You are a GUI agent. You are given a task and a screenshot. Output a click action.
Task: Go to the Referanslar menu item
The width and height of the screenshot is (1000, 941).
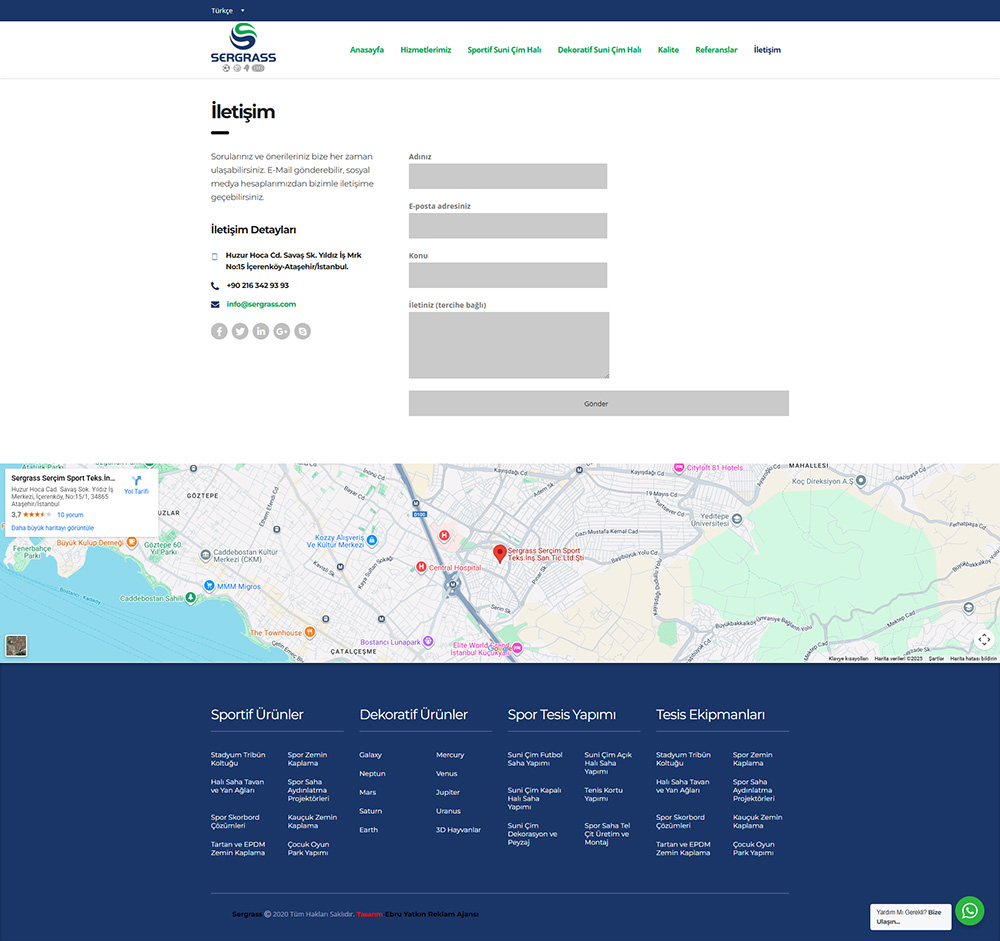[x=716, y=50]
